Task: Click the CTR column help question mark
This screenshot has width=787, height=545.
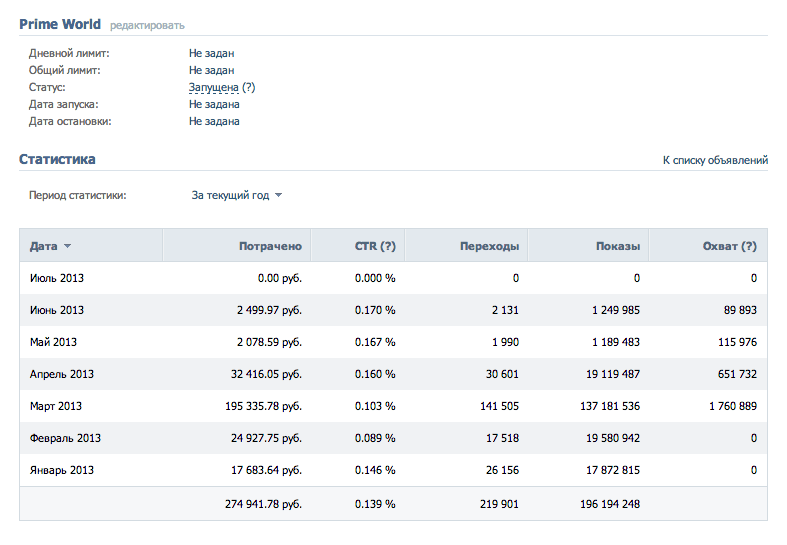Action: pos(387,246)
